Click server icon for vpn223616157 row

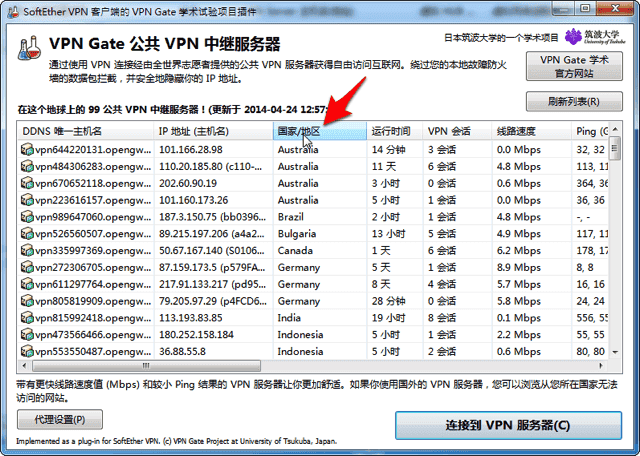(x=27, y=200)
